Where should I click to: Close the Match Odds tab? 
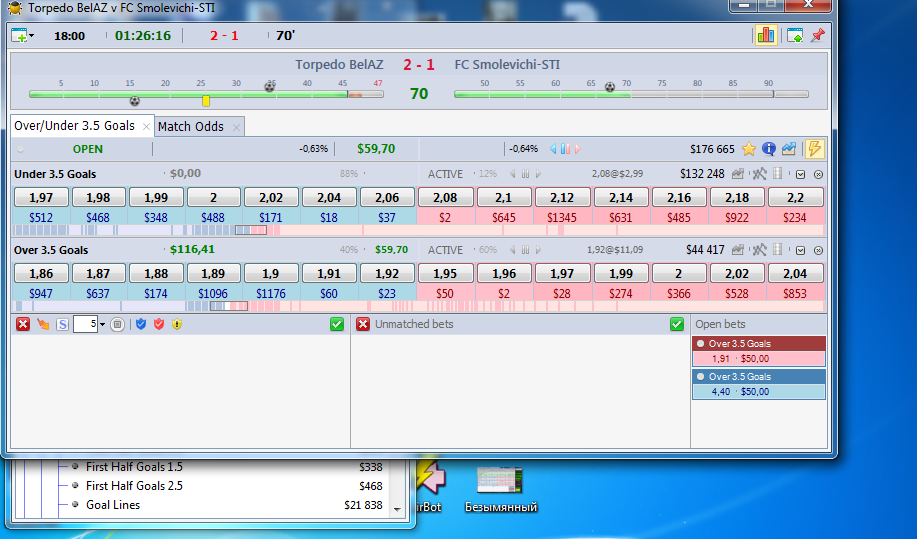click(236, 127)
